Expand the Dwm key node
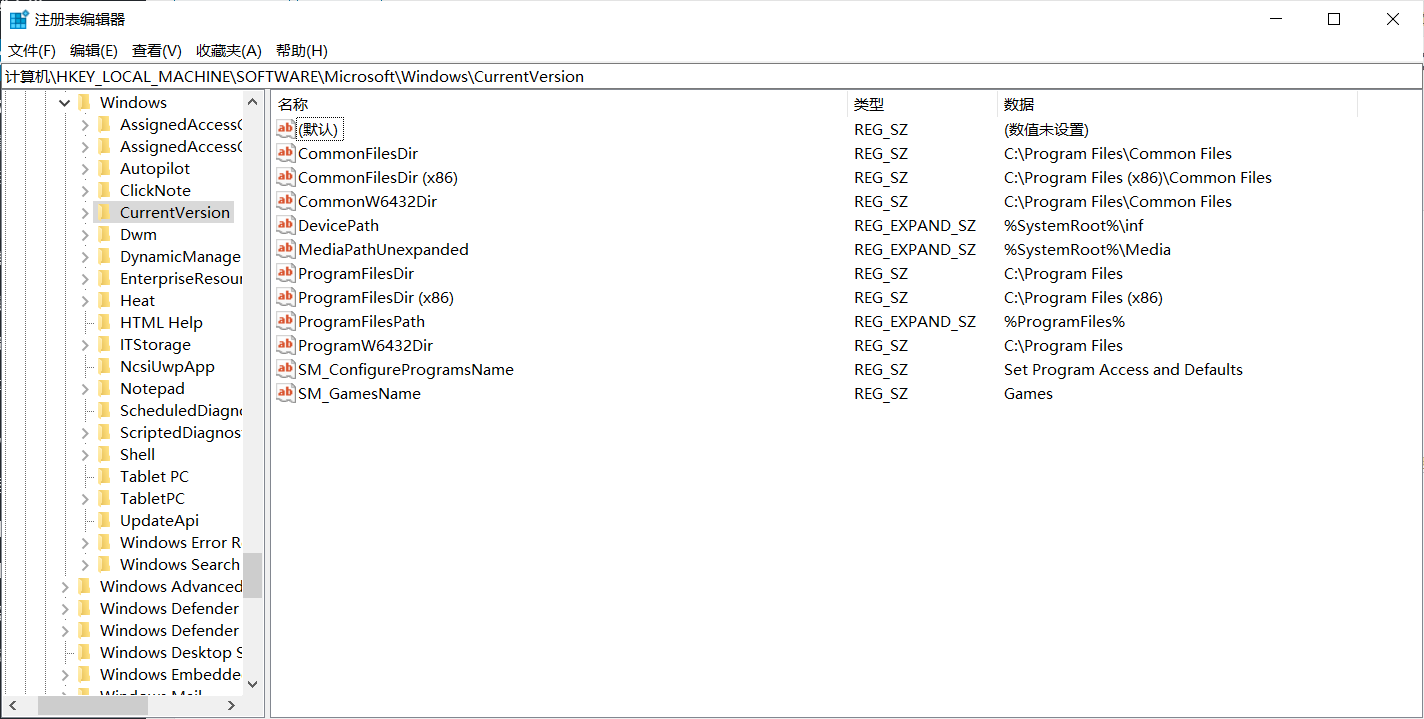The width and height of the screenshot is (1424, 719). click(85, 234)
